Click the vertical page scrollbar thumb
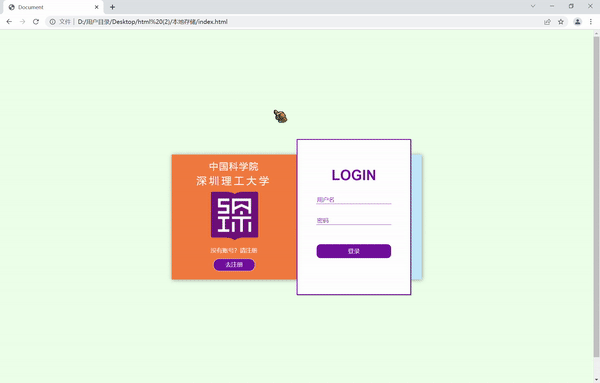The width and height of the screenshot is (600, 383). point(596,197)
